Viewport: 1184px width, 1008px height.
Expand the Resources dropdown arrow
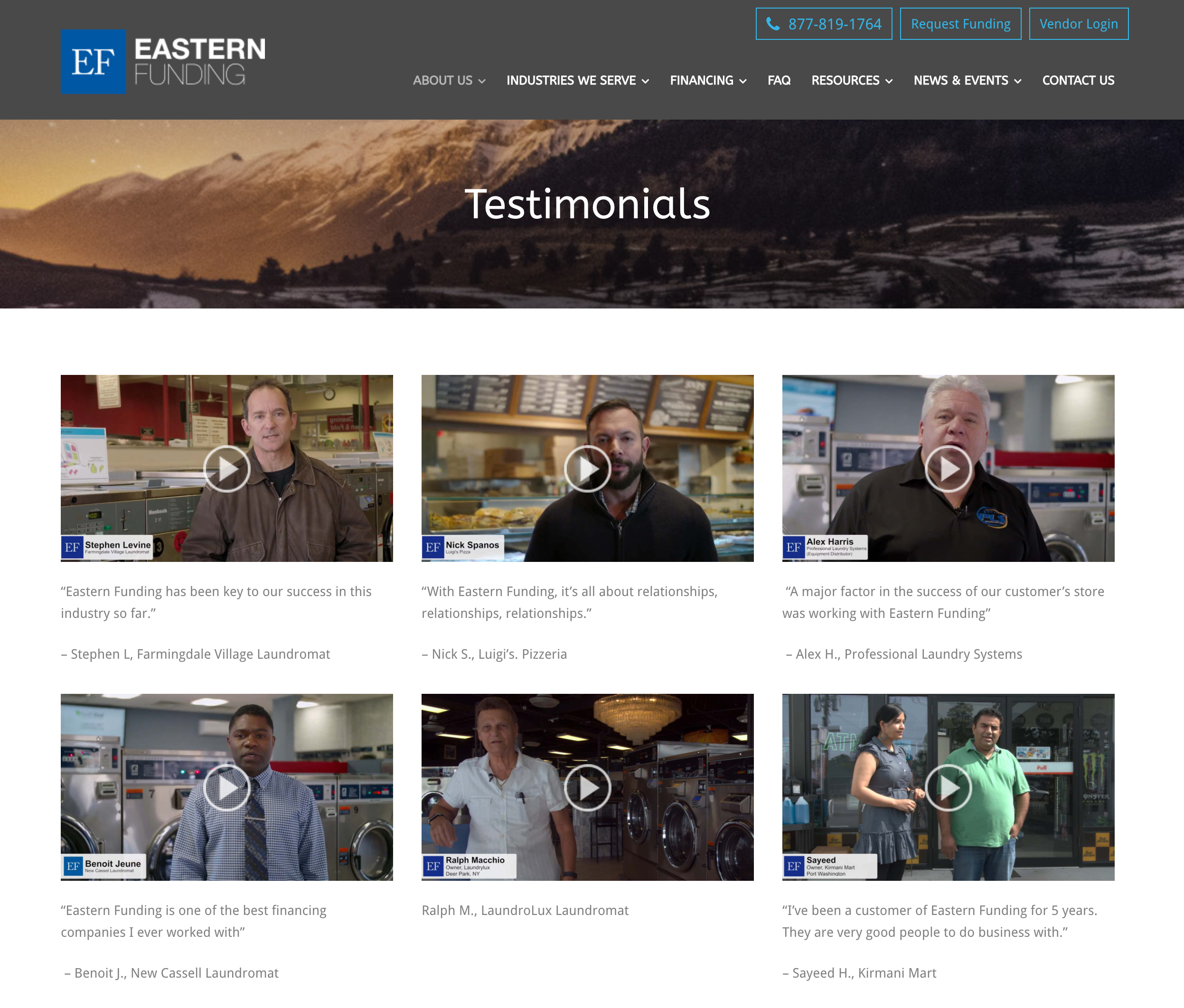coord(889,82)
